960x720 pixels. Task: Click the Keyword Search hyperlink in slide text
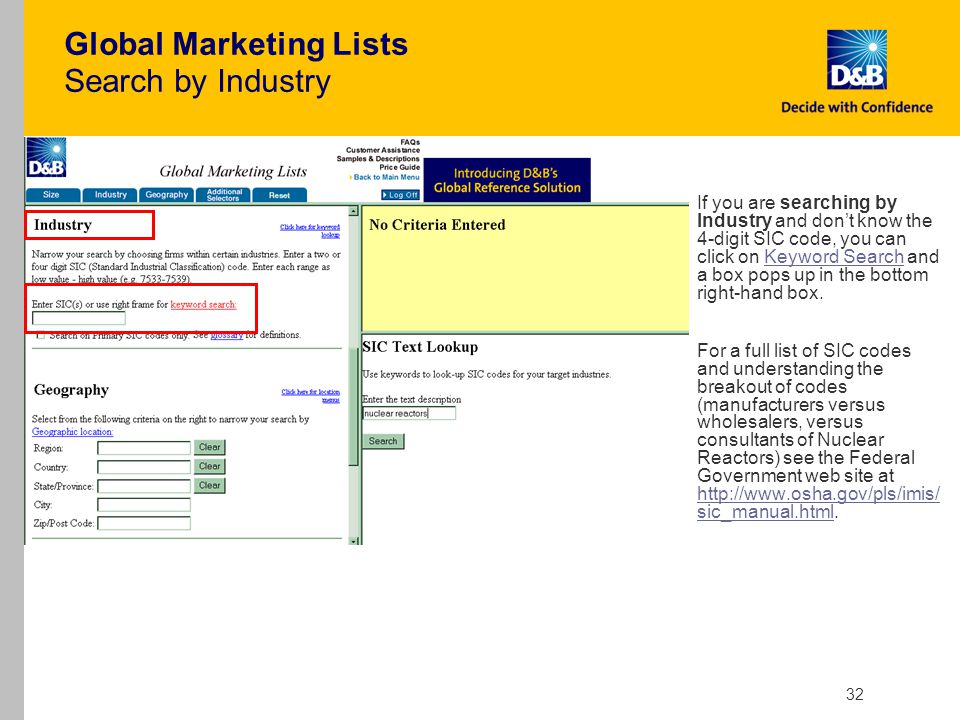[x=834, y=257]
